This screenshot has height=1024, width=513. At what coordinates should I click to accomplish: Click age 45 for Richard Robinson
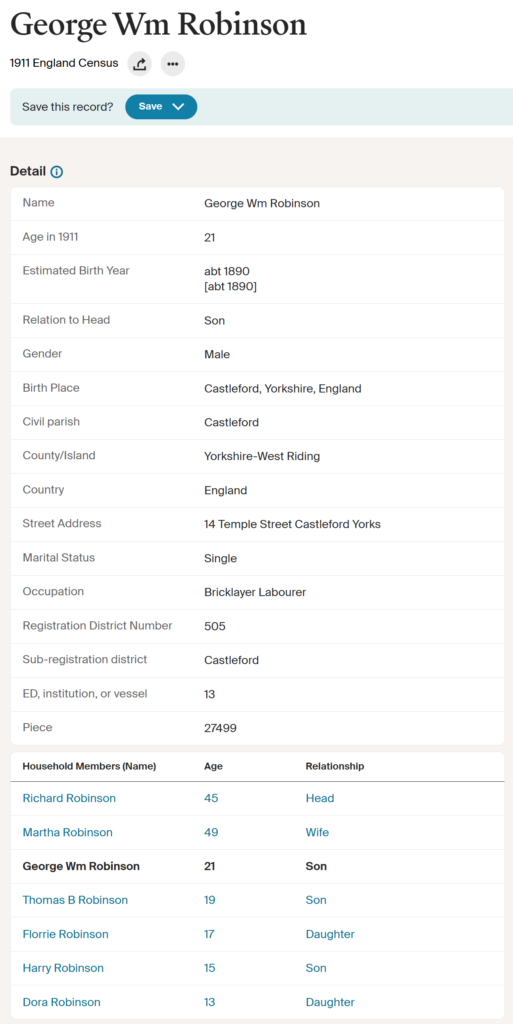(x=211, y=798)
